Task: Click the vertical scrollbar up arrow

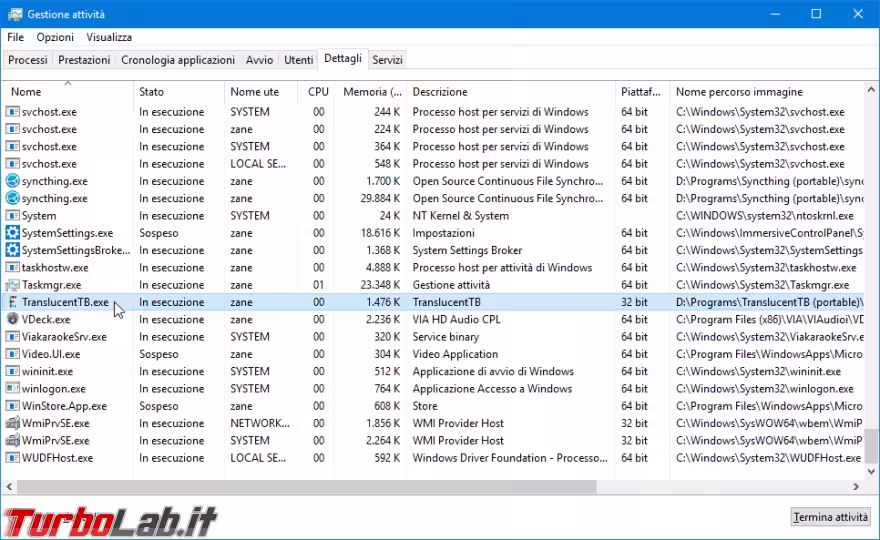Action: click(x=872, y=89)
